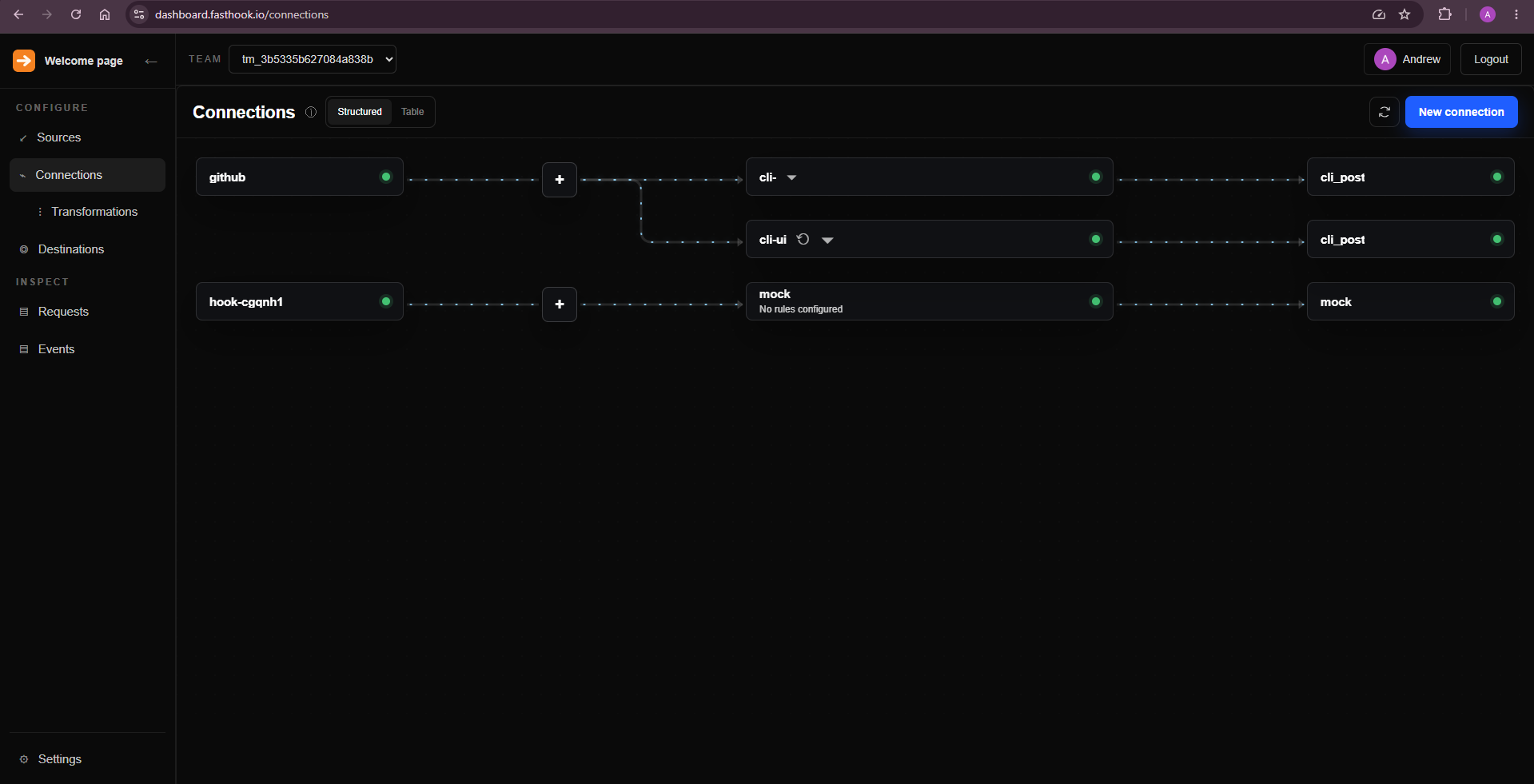Expand the cli- connection dropdown arrow
Image resolution: width=1534 pixels, height=784 pixels.
click(791, 177)
